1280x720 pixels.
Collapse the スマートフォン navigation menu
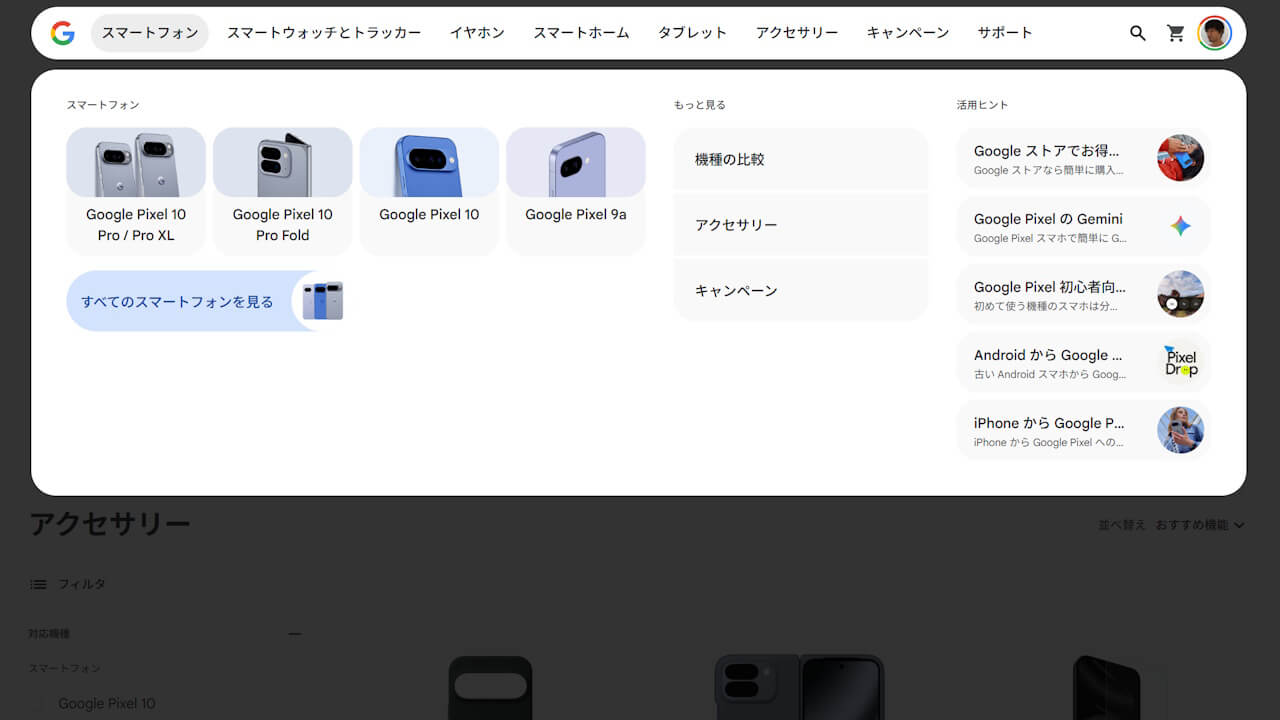click(x=150, y=33)
